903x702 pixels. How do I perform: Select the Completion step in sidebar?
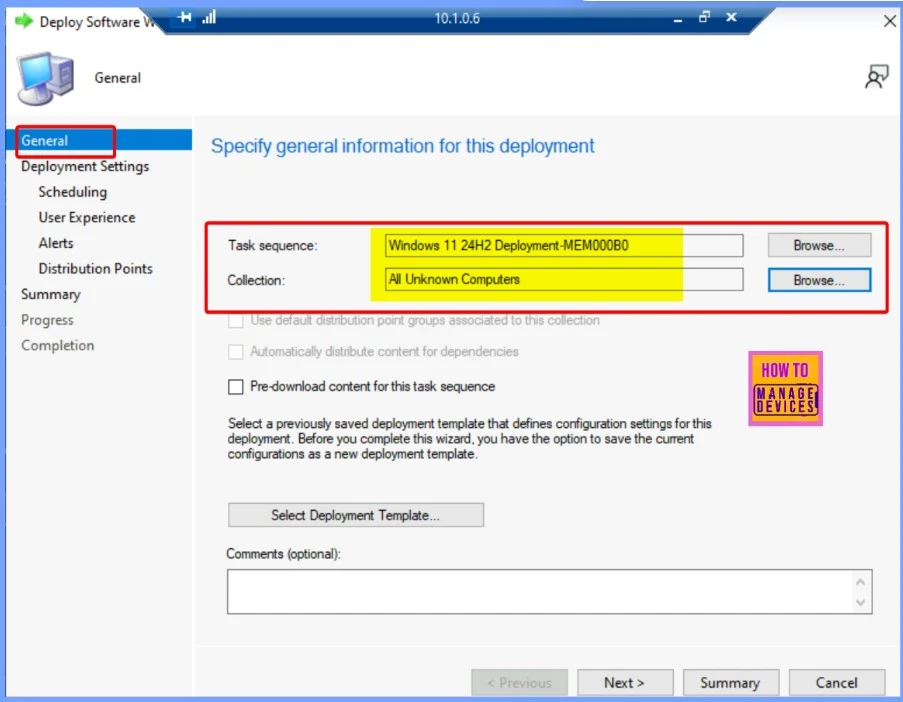pyautogui.click(x=58, y=346)
